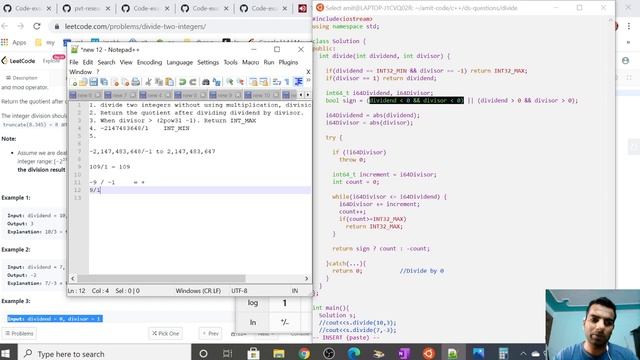This screenshot has height=360, width=640.
Task: Open the File menu in Notepad++
Action: [73, 62]
